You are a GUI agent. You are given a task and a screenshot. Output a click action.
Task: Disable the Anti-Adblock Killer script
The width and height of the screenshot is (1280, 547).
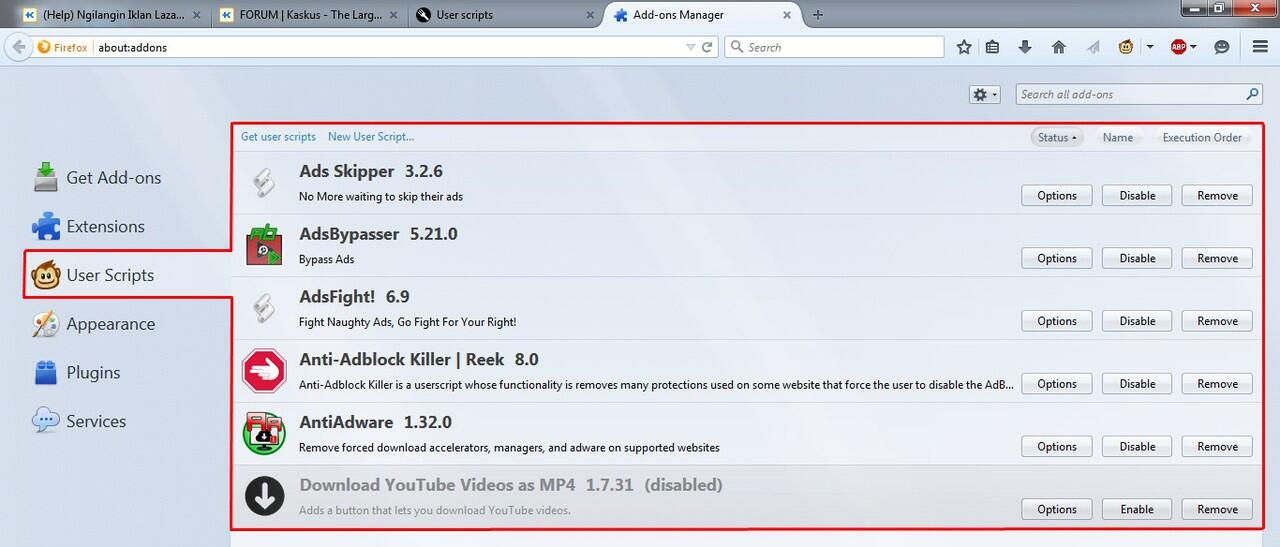[x=1137, y=384]
